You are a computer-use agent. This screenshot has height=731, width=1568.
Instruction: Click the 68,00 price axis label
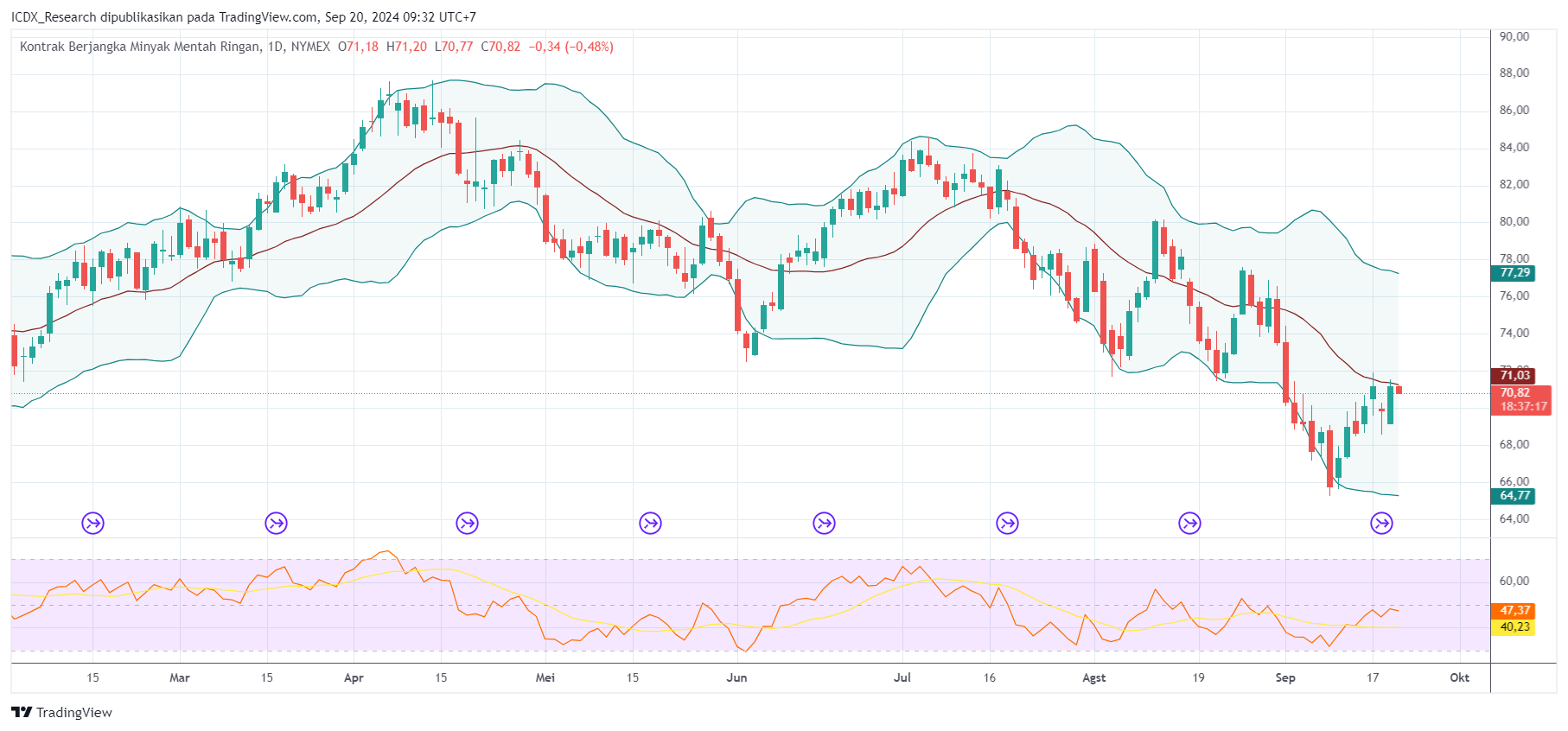(x=1514, y=444)
